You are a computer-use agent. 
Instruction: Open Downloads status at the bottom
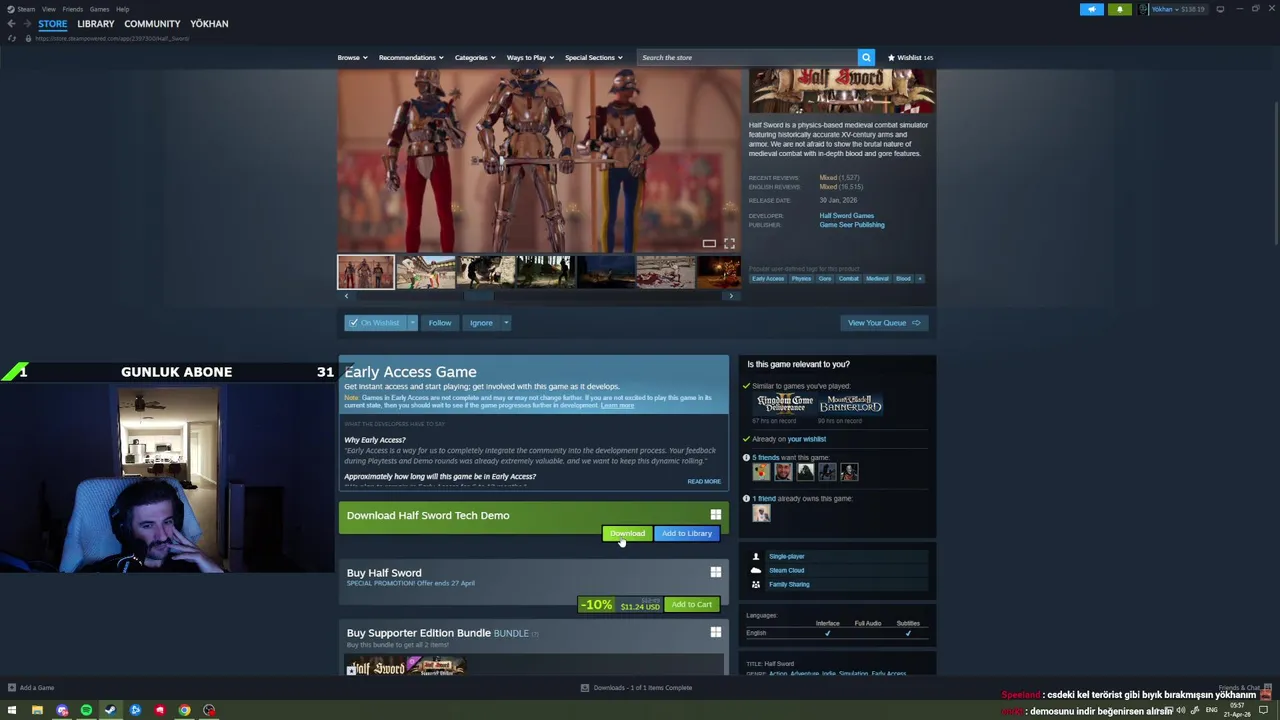click(x=637, y=687)
